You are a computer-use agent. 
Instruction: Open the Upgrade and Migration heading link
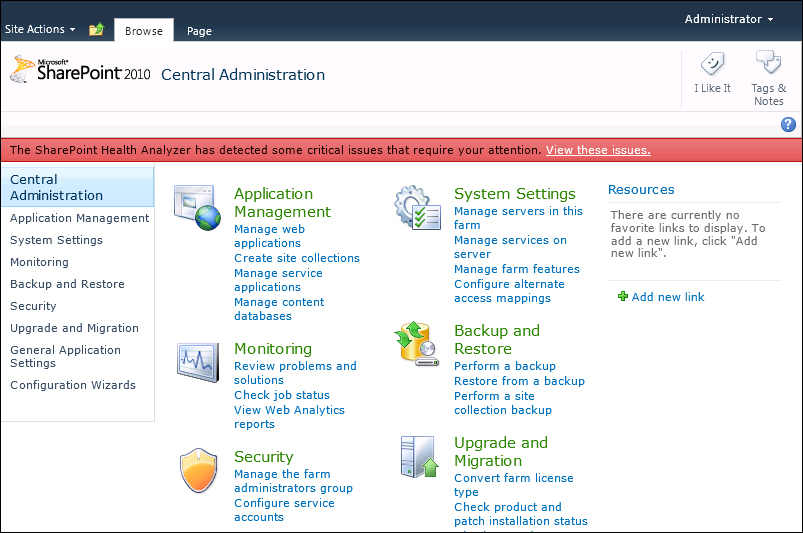501,452
